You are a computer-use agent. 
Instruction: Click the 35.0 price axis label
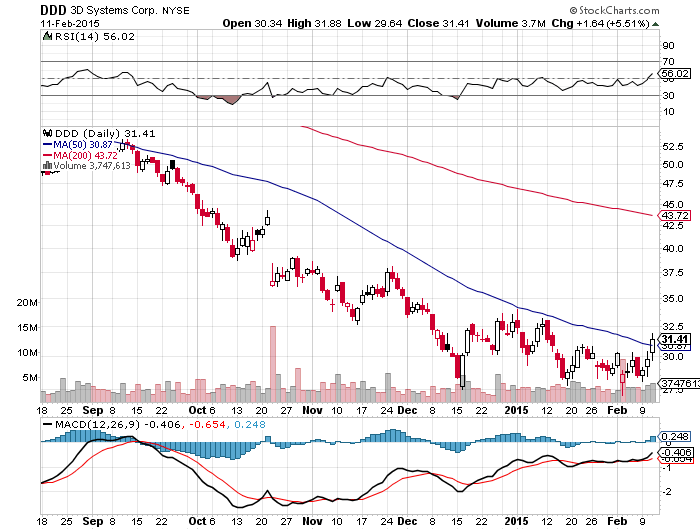673,298
